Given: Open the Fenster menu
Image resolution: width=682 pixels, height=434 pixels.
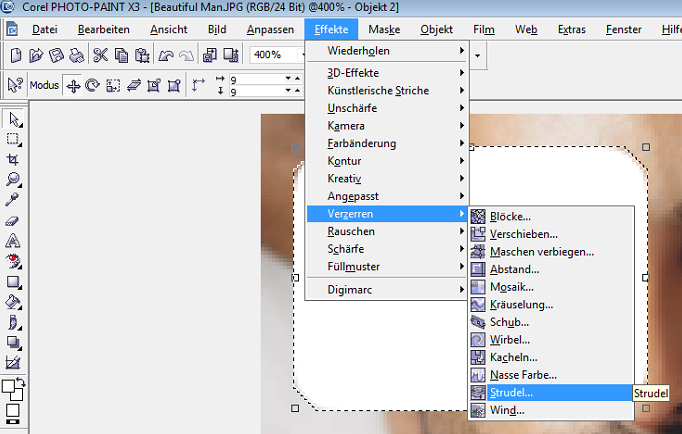Looking at the screenshot, I should (623, 30).
